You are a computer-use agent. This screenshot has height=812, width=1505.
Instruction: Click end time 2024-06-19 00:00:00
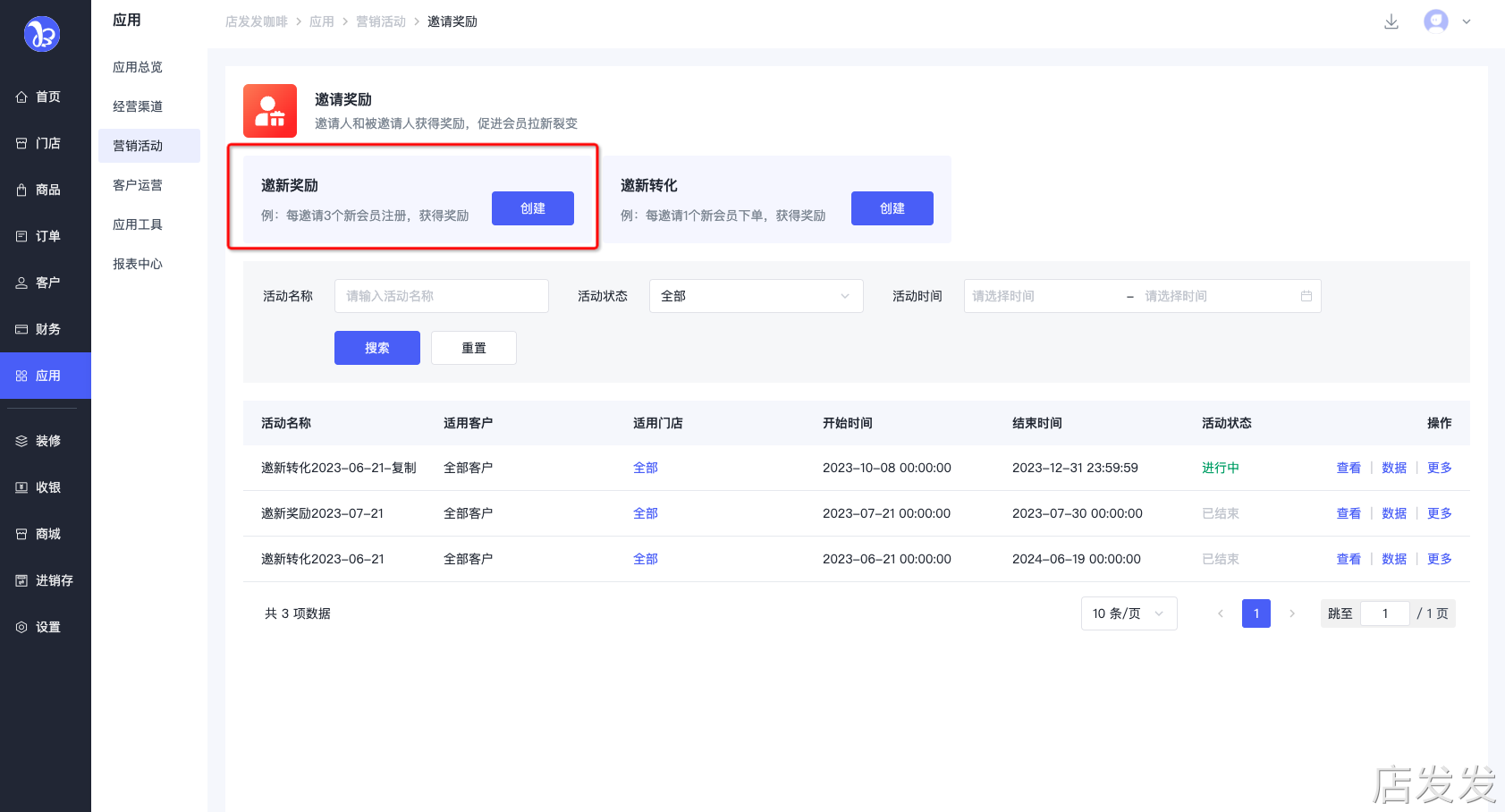(1077, 559)
